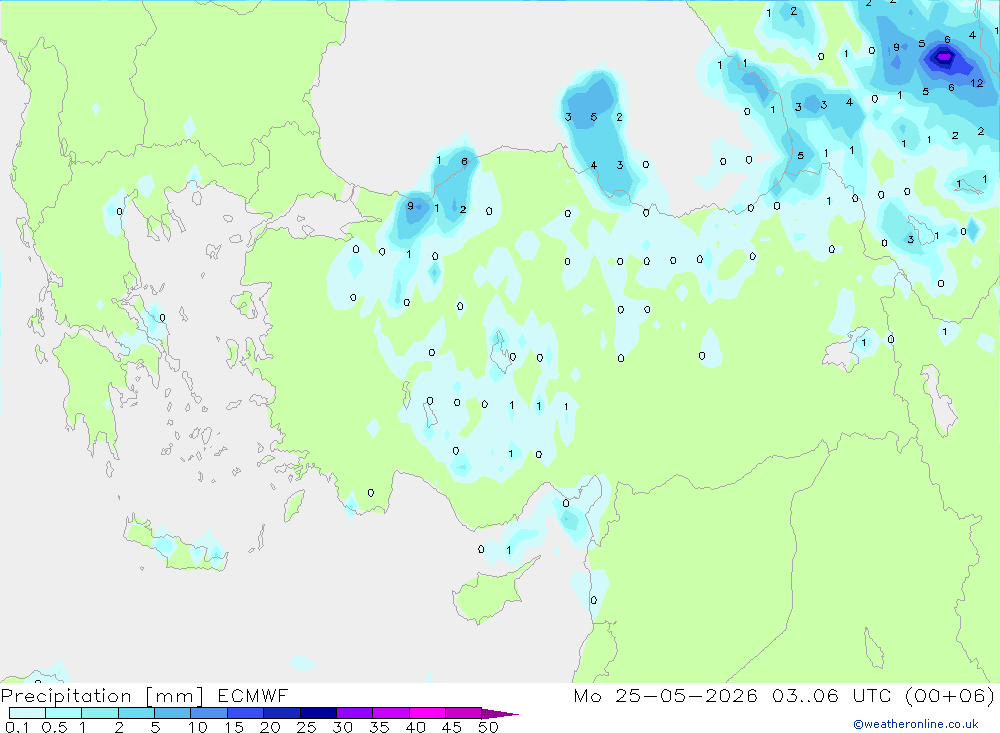The height and width of the screenshot is (733, 1000).
Task: Click the 0.1–0.5 mm legend color swatch
Action: click(27, 713)
